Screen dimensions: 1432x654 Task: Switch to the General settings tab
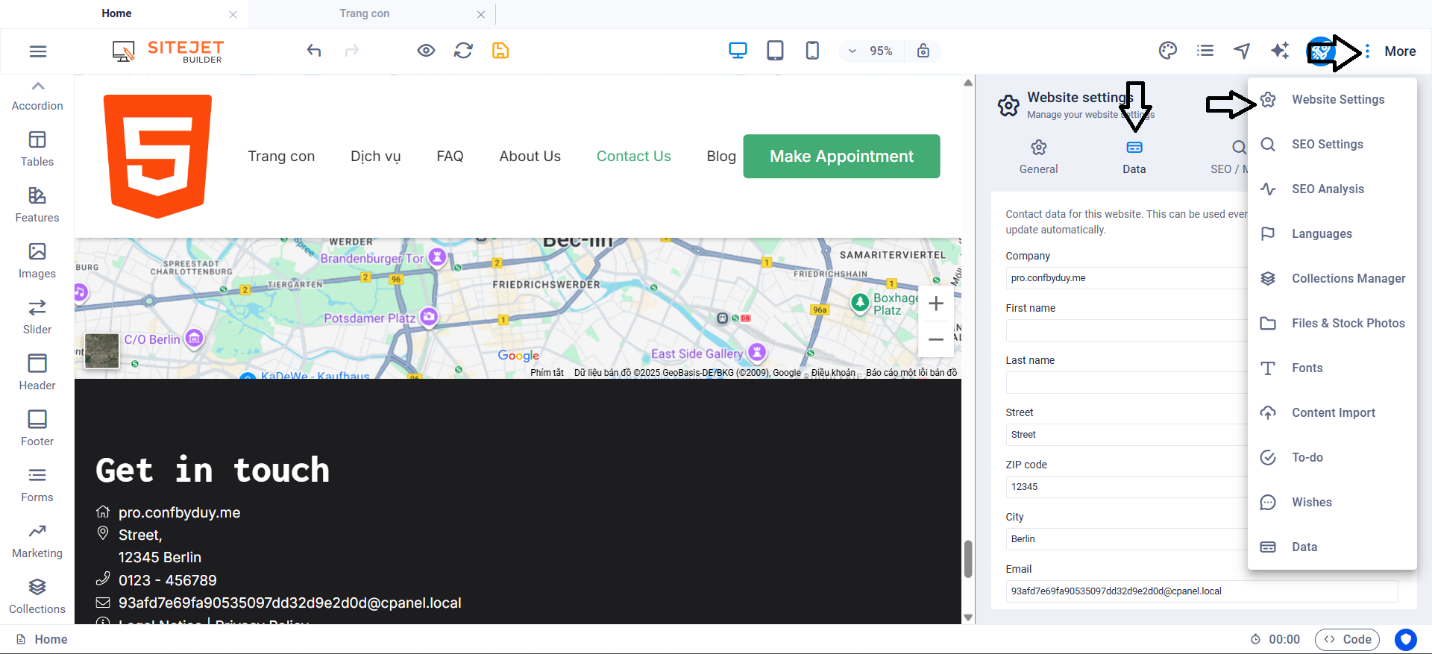tap(1038, 157)
